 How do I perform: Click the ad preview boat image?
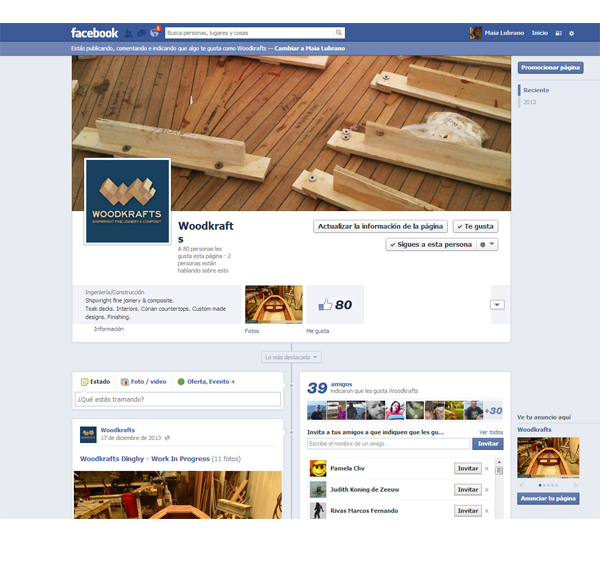548,458
